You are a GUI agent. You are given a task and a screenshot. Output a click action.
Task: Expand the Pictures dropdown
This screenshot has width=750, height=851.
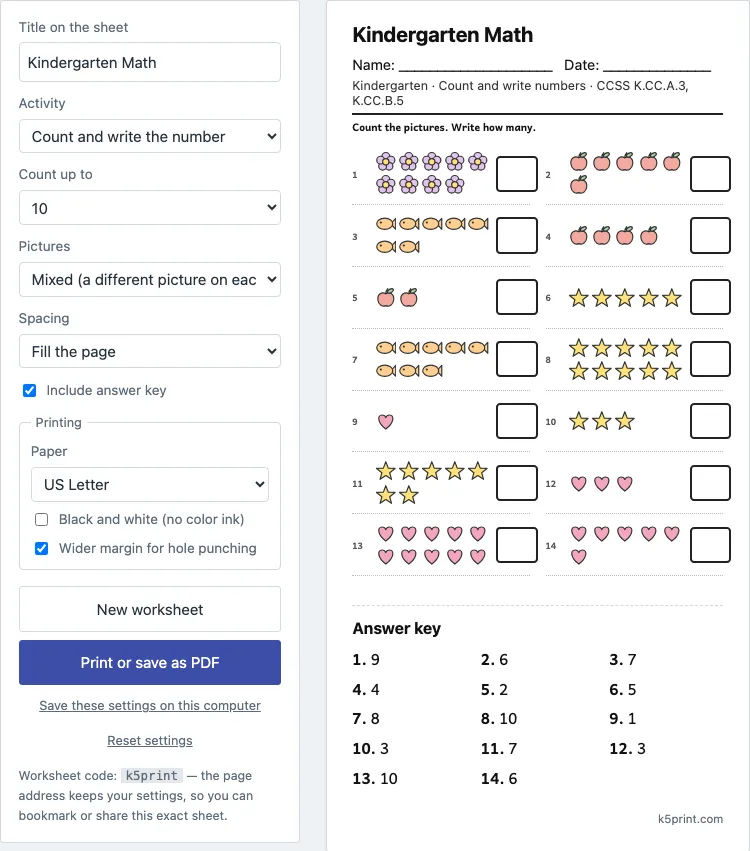pyautogui.click(x=150, y=280)
